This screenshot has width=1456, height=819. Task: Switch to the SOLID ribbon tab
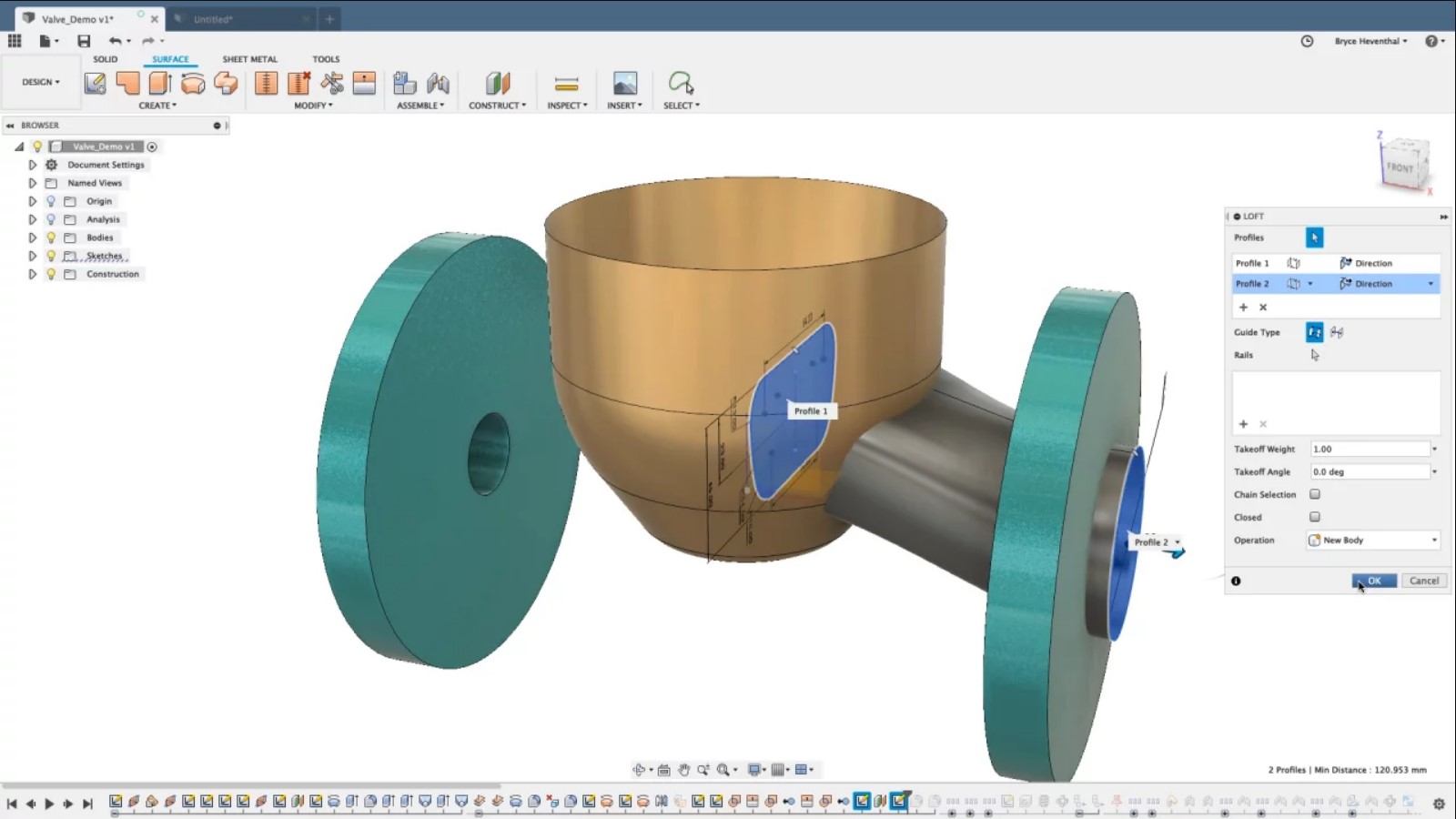pos(105,58)
